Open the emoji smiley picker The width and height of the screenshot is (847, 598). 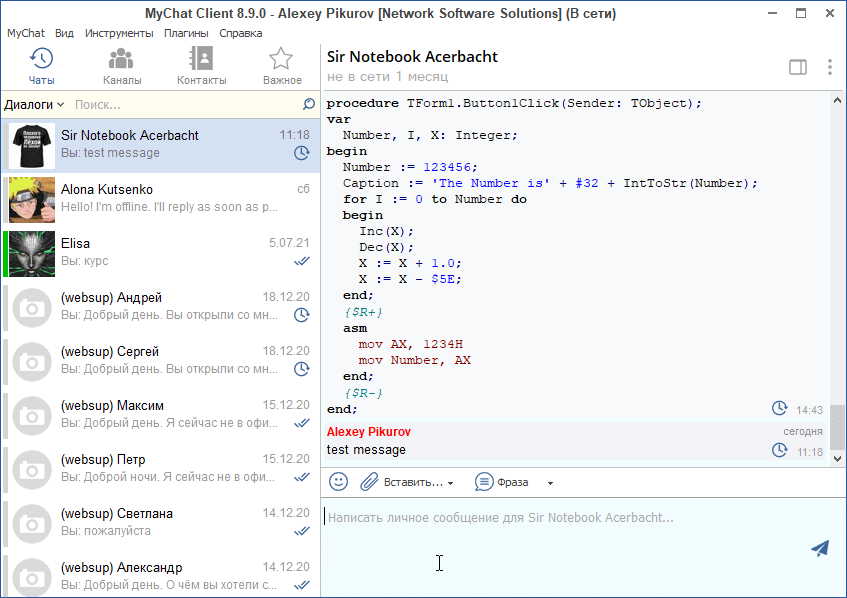[x=339, y=482]
